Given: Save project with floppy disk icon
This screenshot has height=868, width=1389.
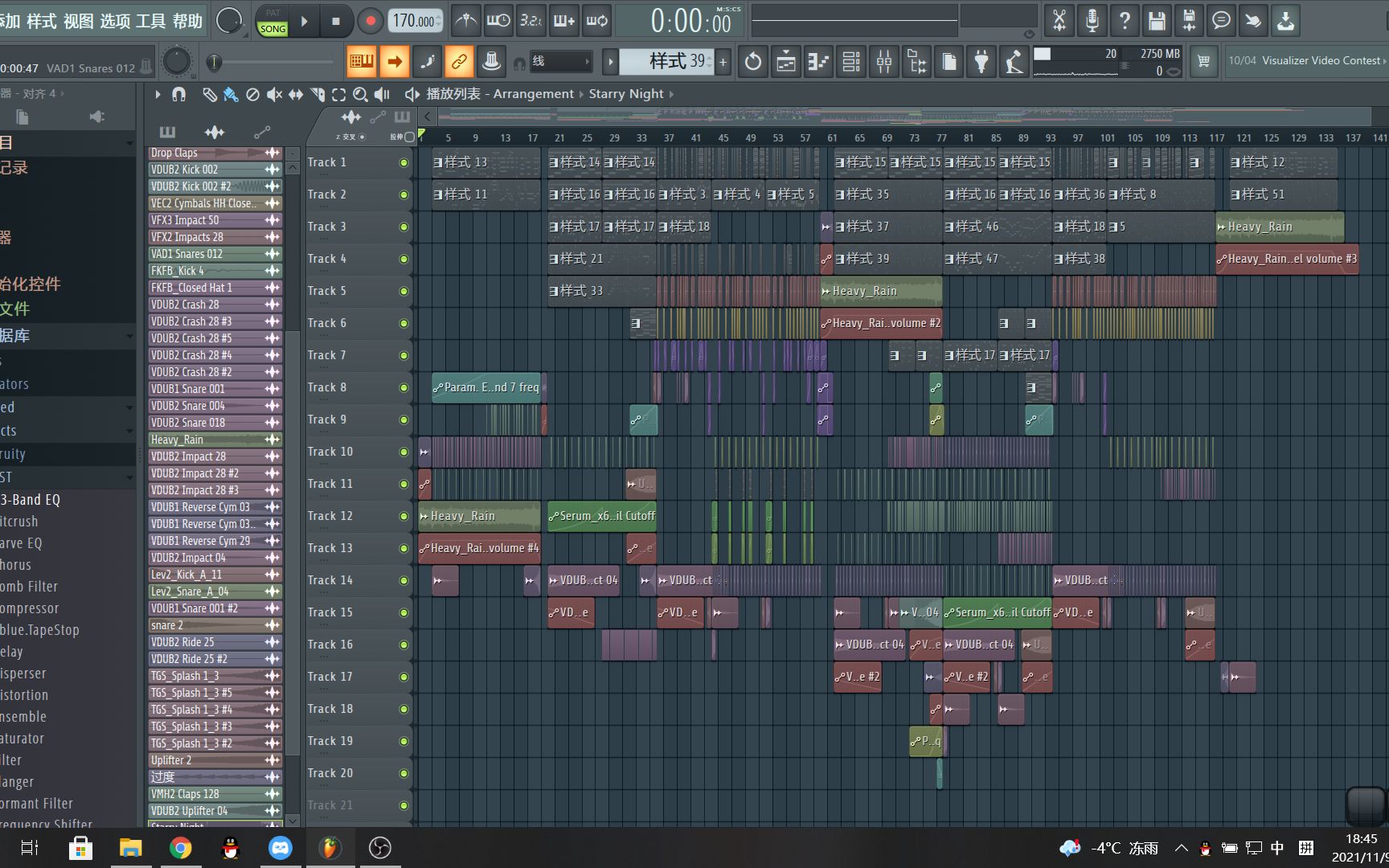Looking at the screenshot, I should tap(1157, 21).
